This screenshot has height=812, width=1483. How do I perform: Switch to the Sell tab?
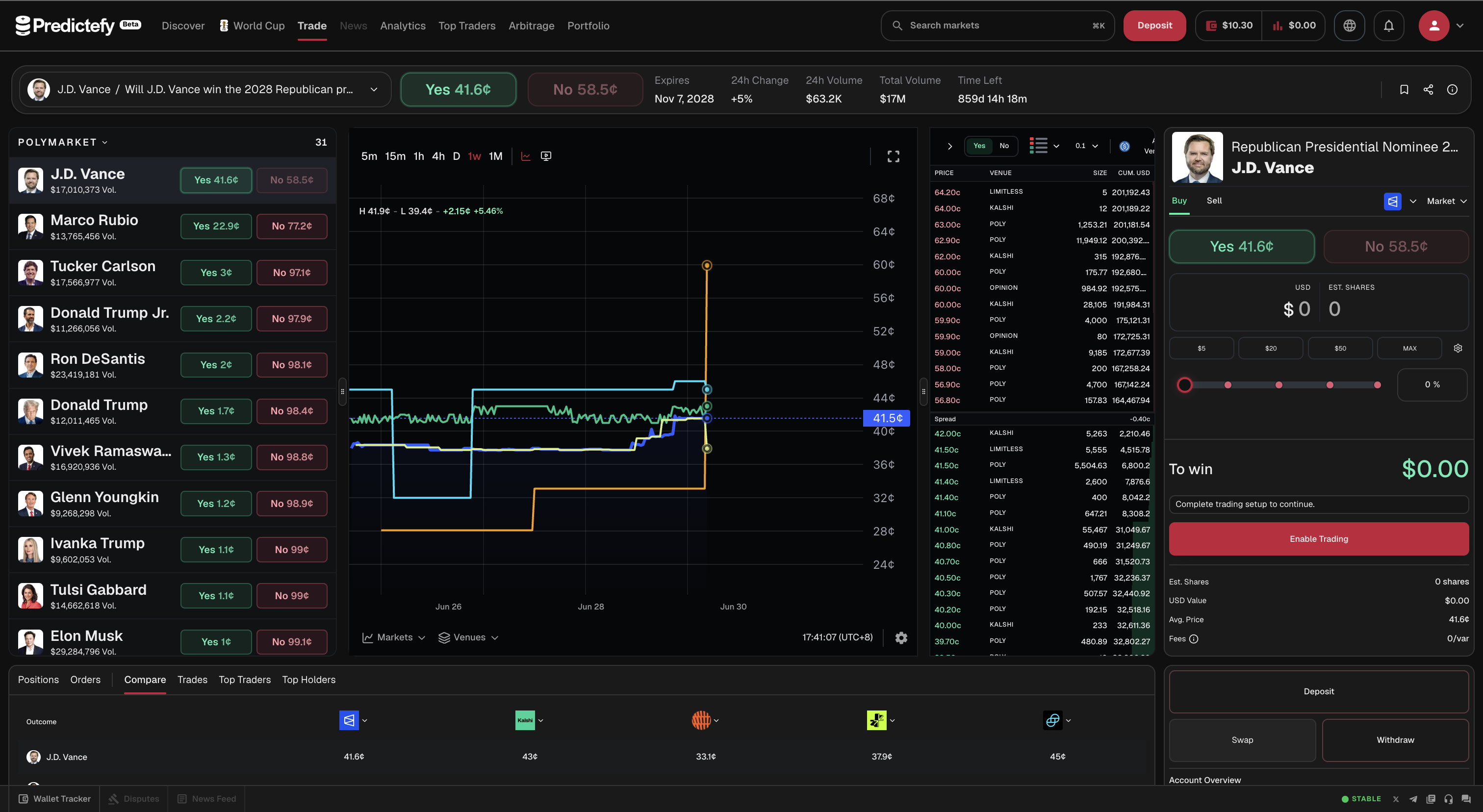1214,200
